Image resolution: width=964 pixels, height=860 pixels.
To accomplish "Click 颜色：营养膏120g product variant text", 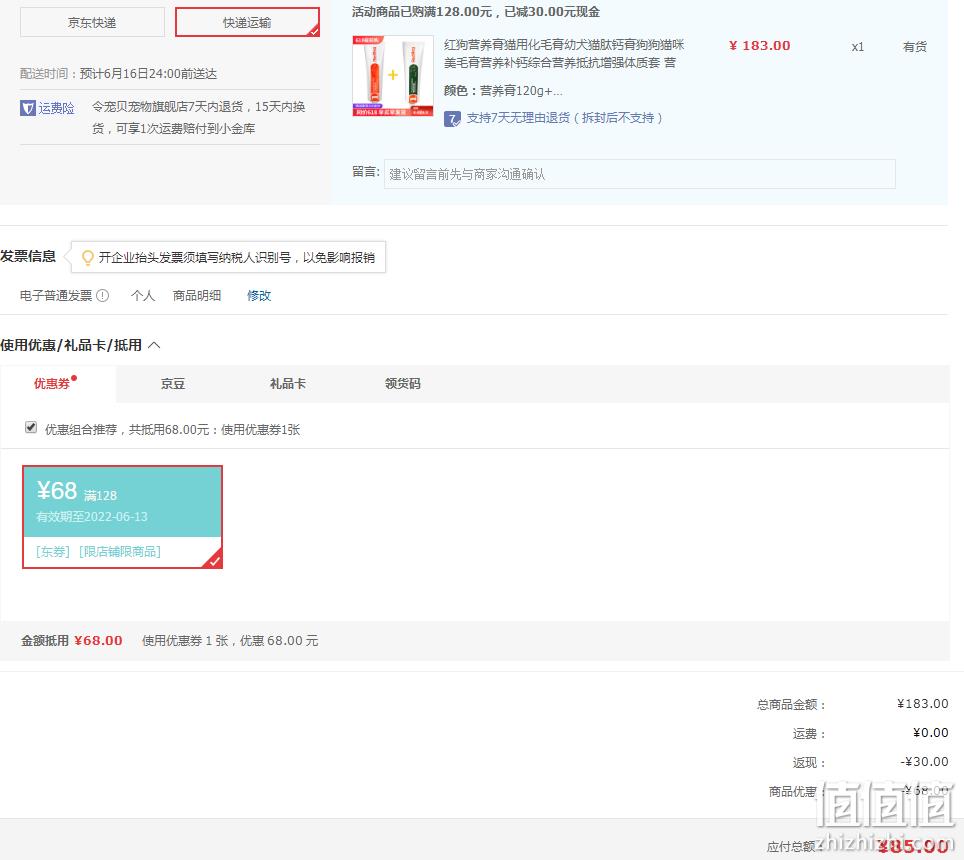I will point(503,91).
